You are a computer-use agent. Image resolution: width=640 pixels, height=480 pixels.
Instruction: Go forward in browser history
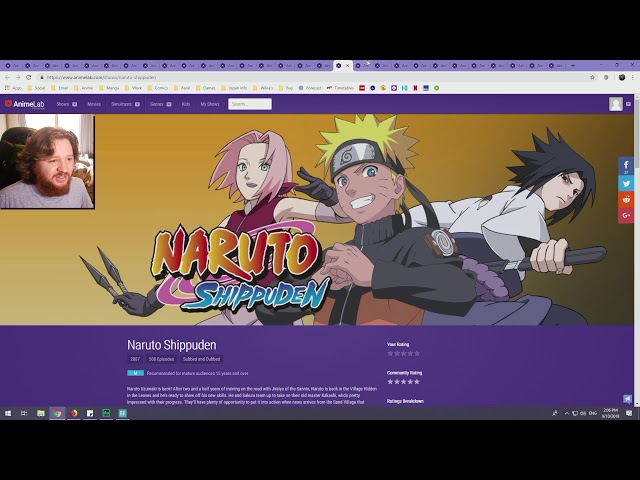tap(18, 77)
